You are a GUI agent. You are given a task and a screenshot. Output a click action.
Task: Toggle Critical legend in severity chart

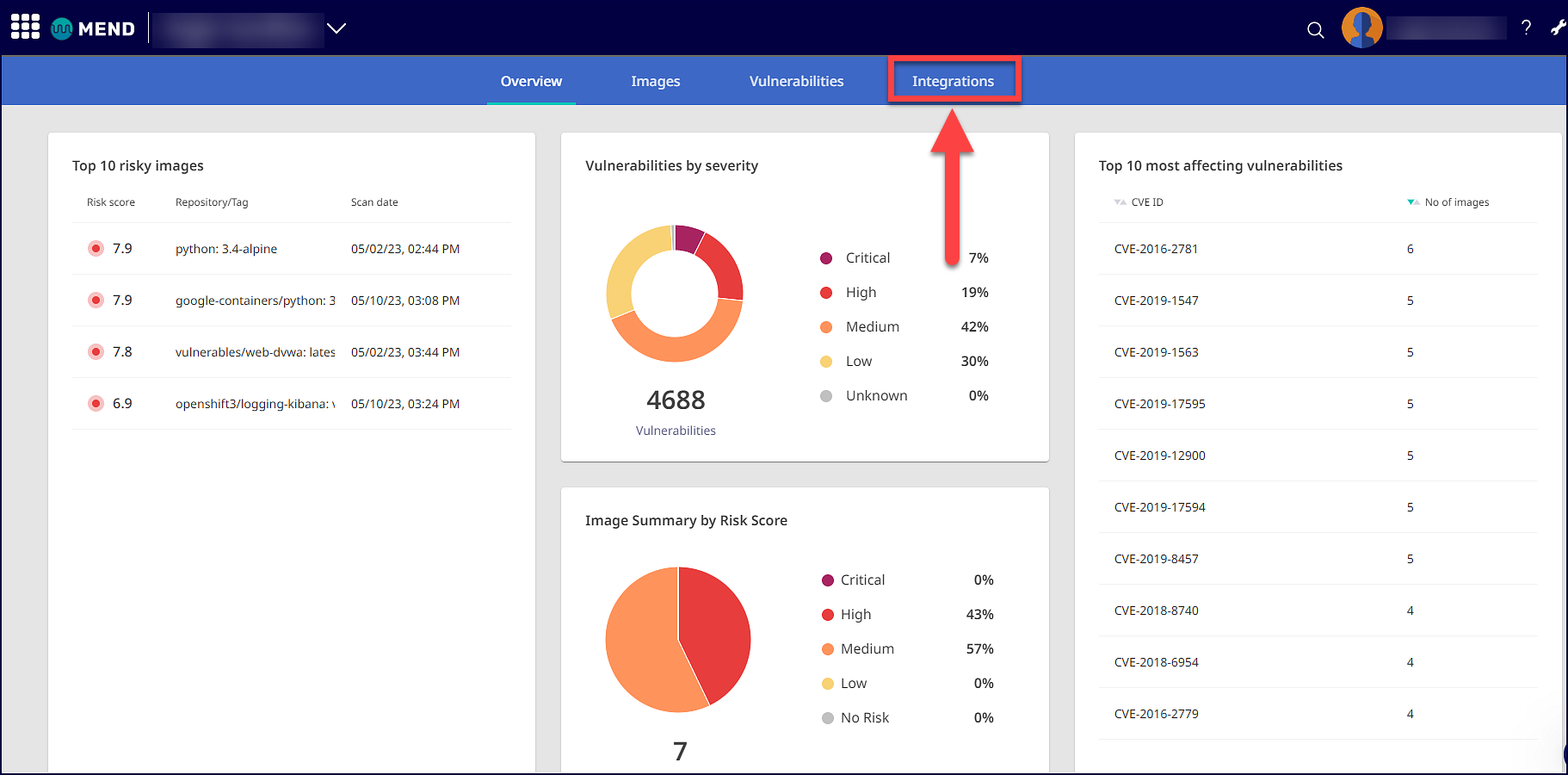pos(867,258)
